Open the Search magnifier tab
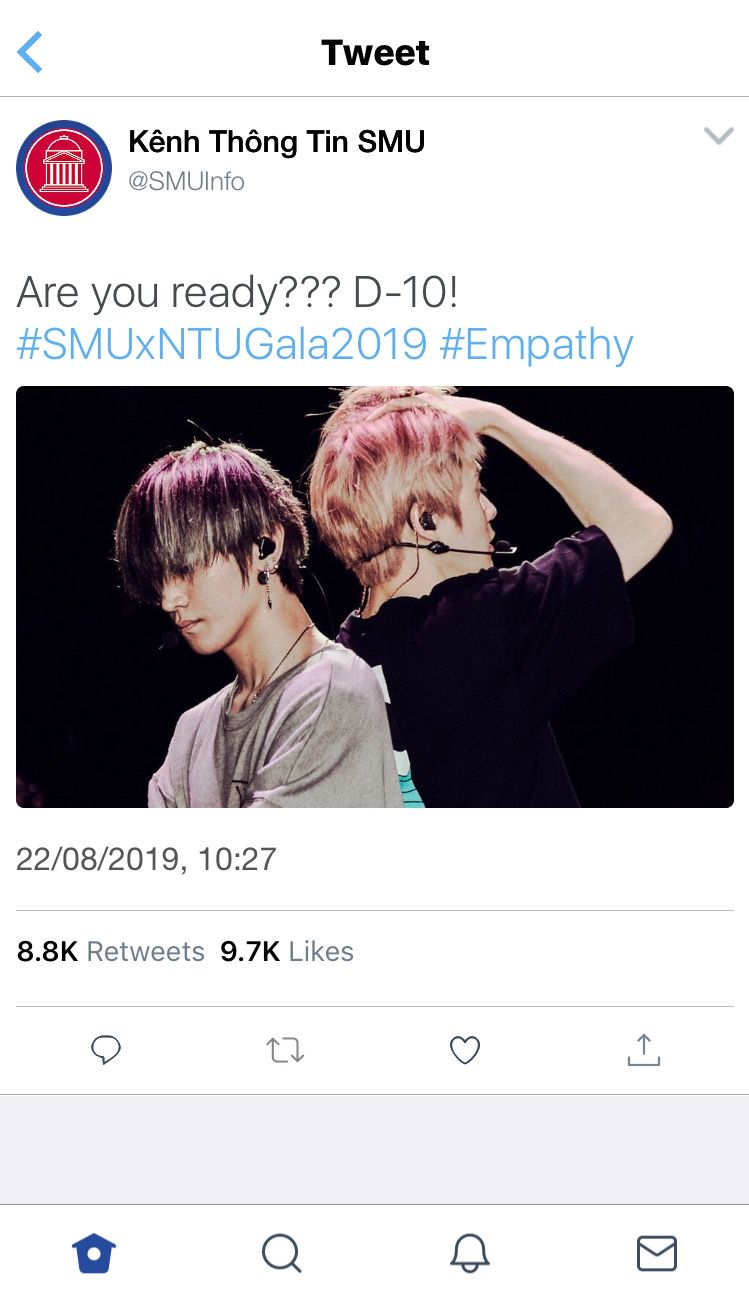 pyautogui.click(x=281, y=1253)
